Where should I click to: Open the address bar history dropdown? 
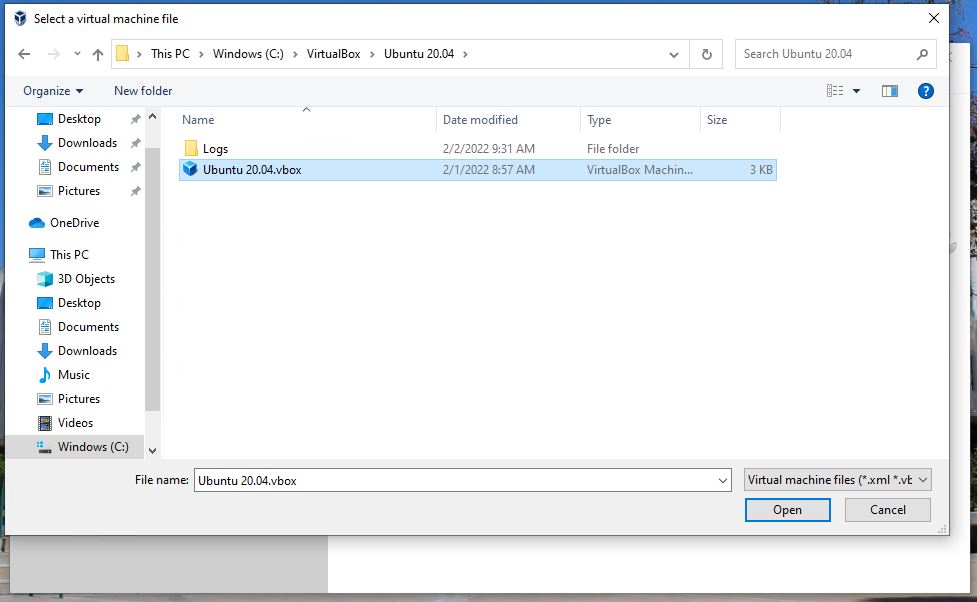pyautogui.click(x=674, y=54)
